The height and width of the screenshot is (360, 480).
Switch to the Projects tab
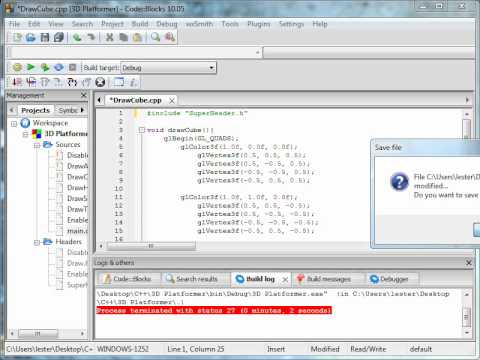click(x=35, y=110)
